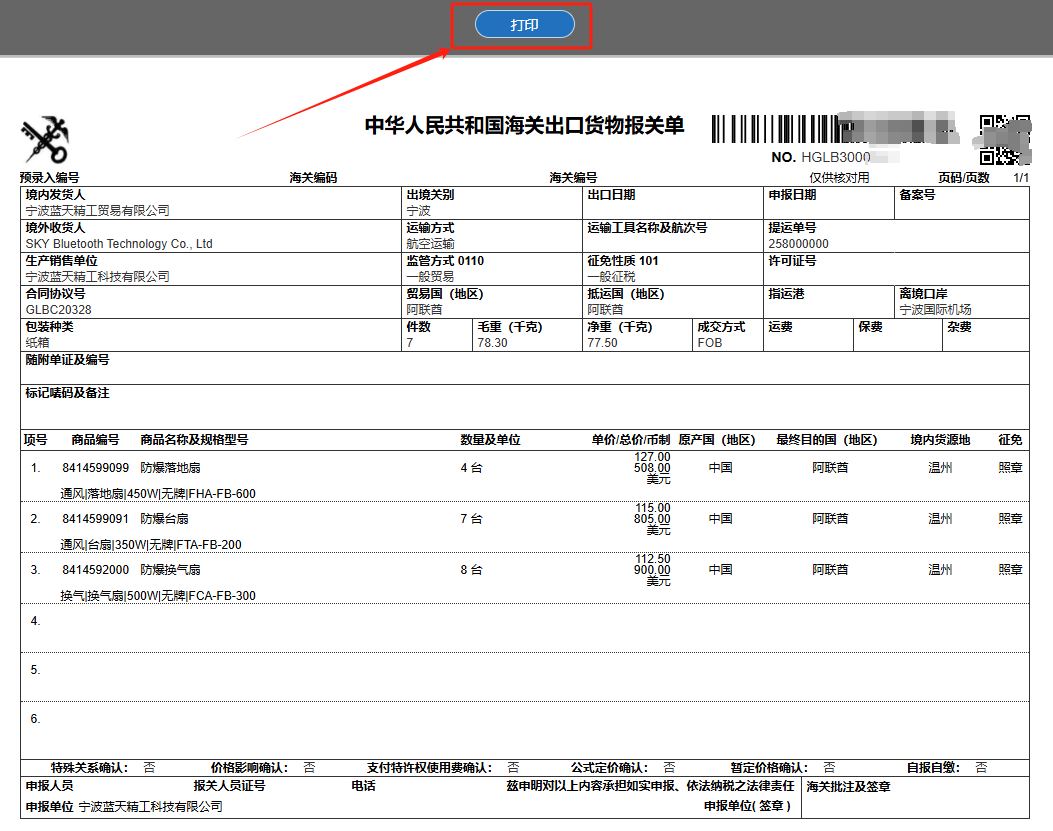The width and height of the screenshot is (1053, 831).
Task: Select the consignee SKY Bluetooth Technology Co., Ltd
Action: (x=119, y=244)
